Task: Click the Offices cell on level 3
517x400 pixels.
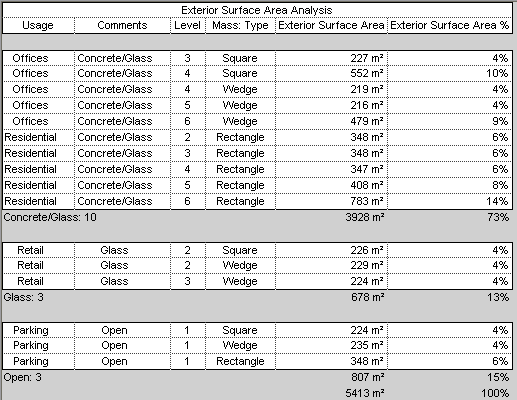Action: point(30,58)
